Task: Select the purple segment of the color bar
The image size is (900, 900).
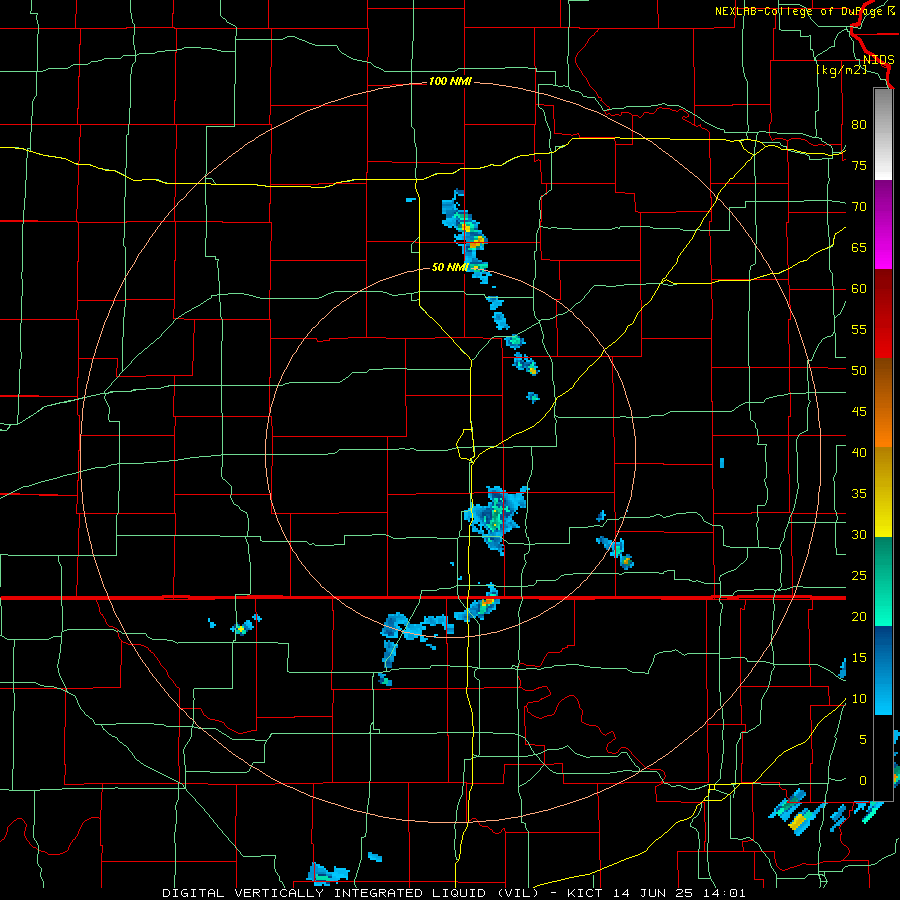Action: (x=883, y=204)
